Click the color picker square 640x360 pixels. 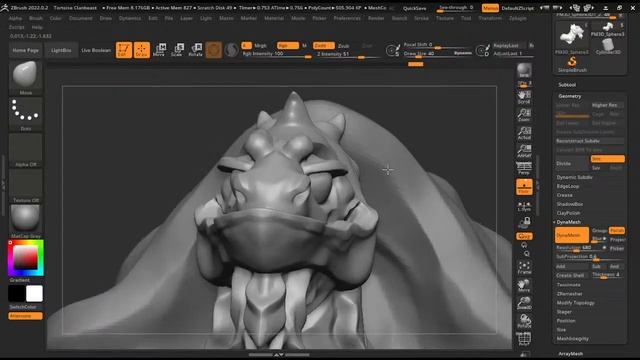[x=25, y=258]
